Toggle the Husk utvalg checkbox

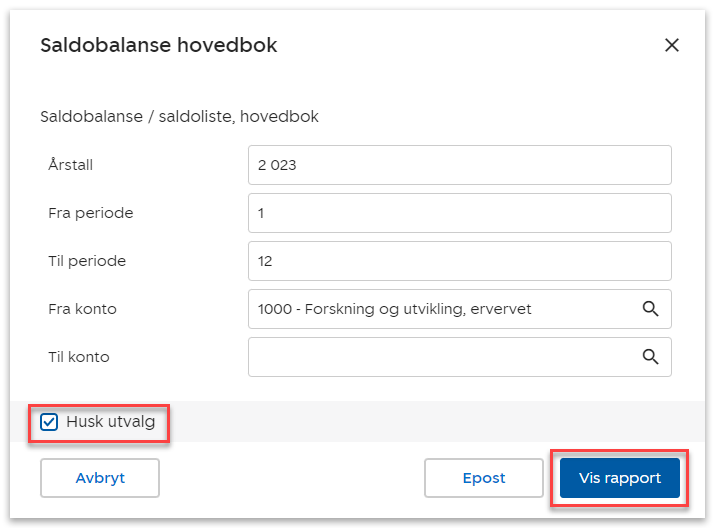click(49, 422)
